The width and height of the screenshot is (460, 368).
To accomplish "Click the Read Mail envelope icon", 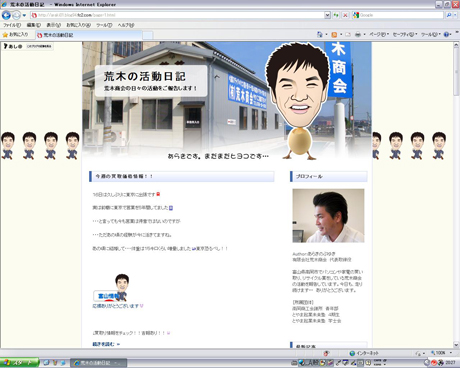I will click(348, 34).
